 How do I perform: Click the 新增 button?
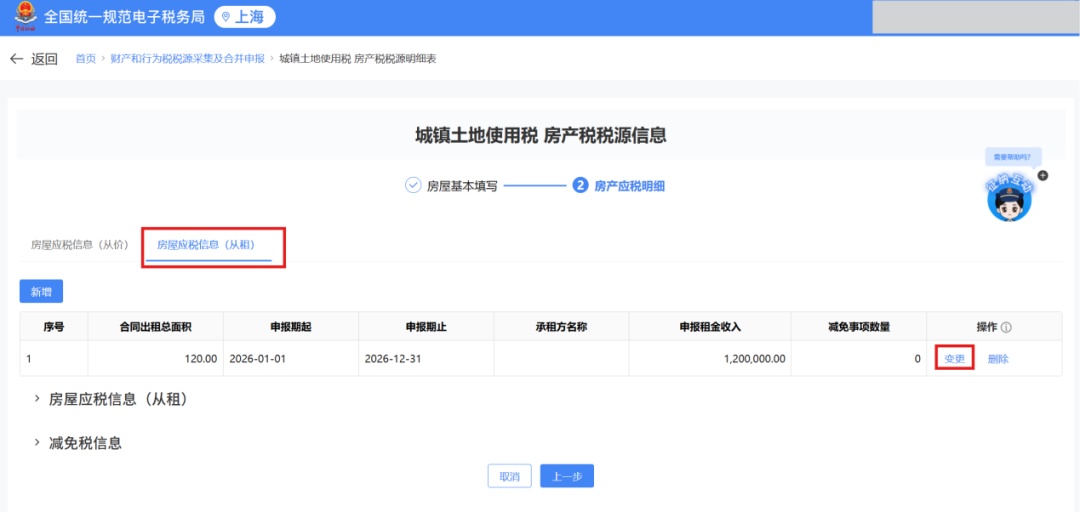click(x=41, y=292)
